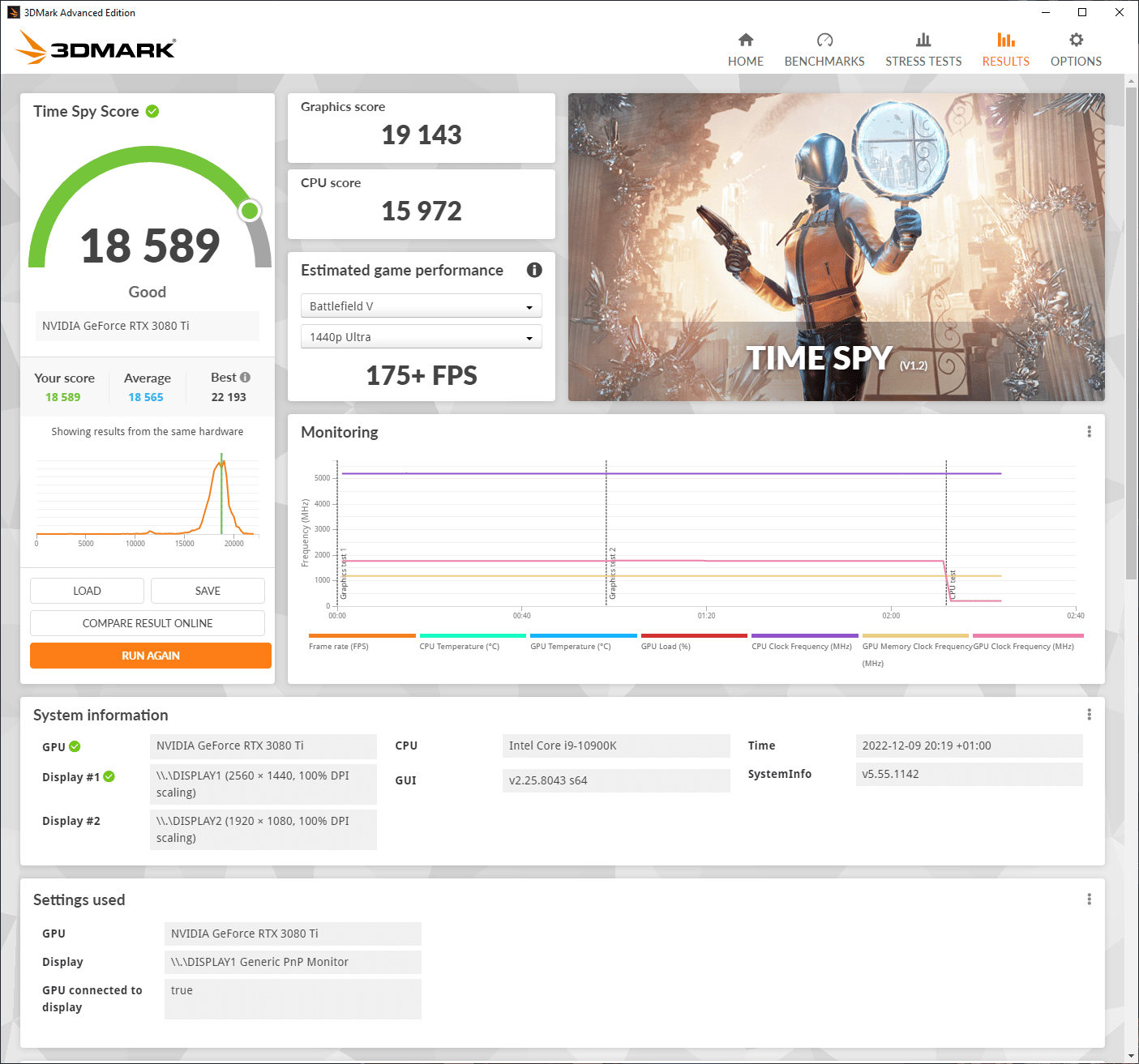Click COMPARE RESULT ONLINE button

point(148,623)
